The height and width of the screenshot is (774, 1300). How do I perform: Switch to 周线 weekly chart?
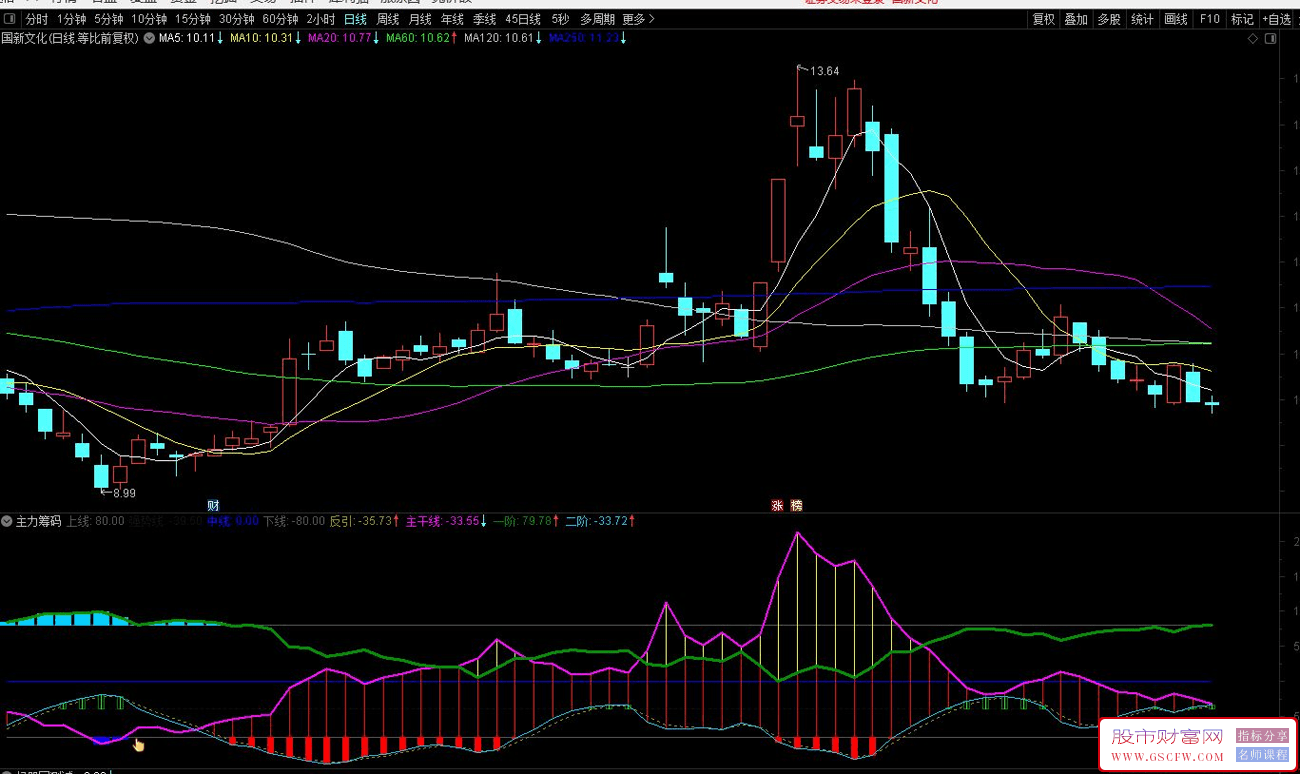pos(388,19)
